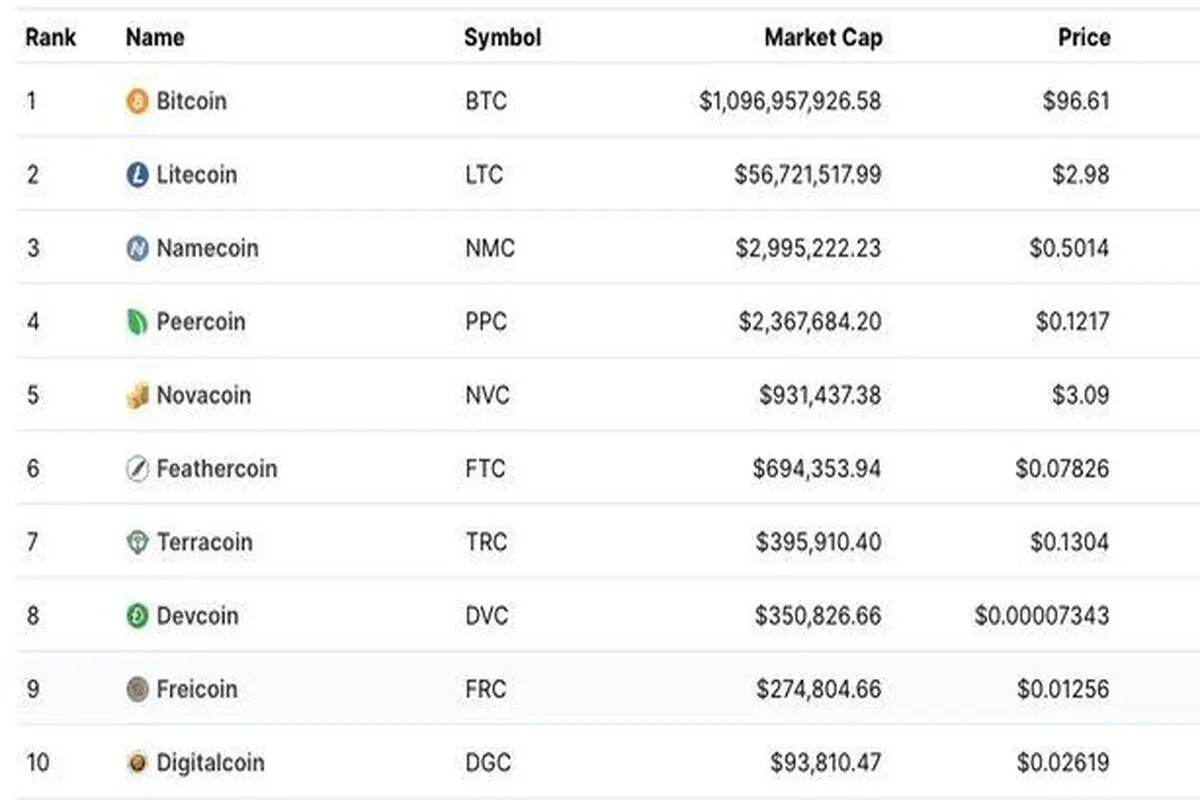Click the Bitcoin orange logo icon

coord(137,101)
